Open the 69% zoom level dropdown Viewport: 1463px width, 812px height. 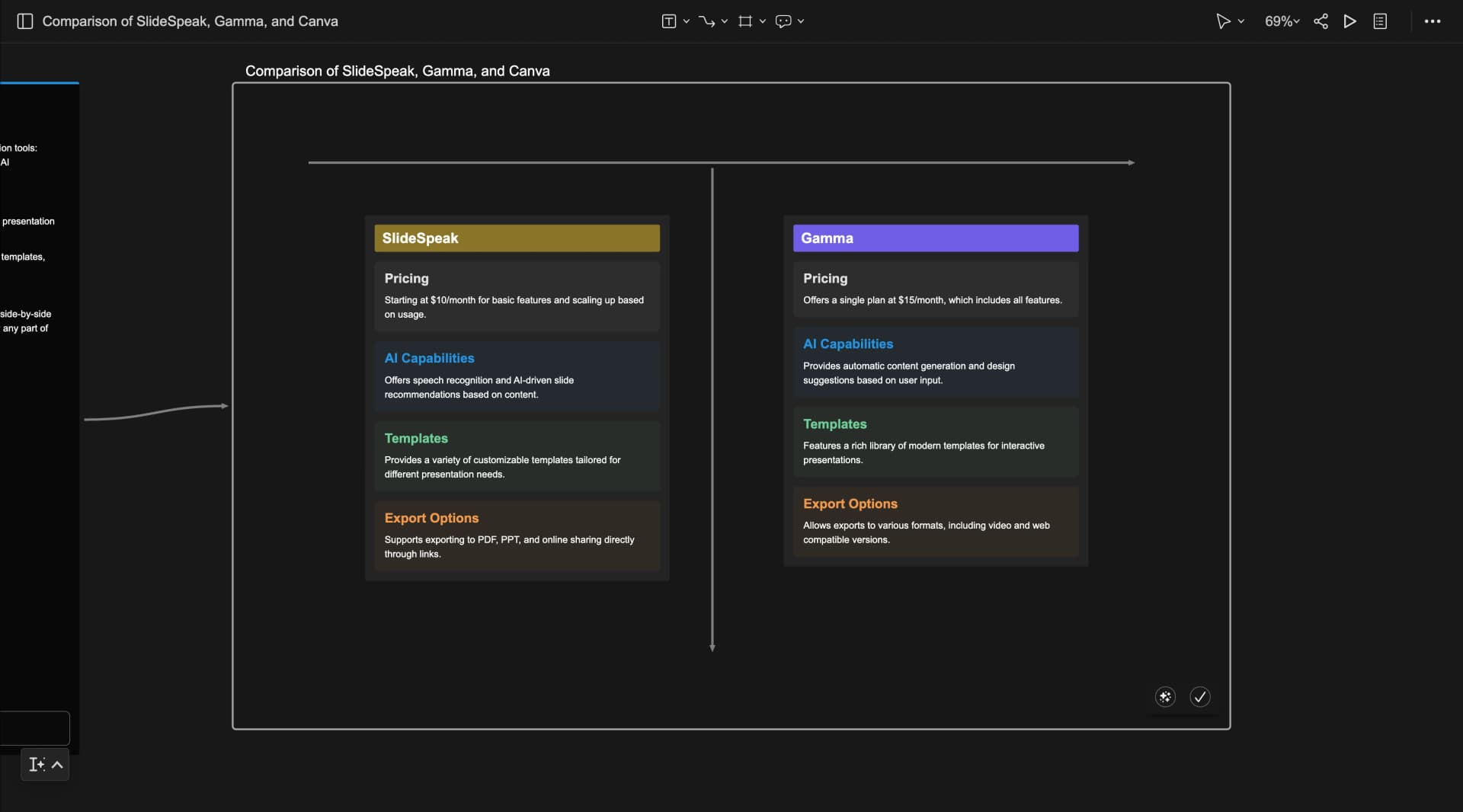pos(1282,21)
